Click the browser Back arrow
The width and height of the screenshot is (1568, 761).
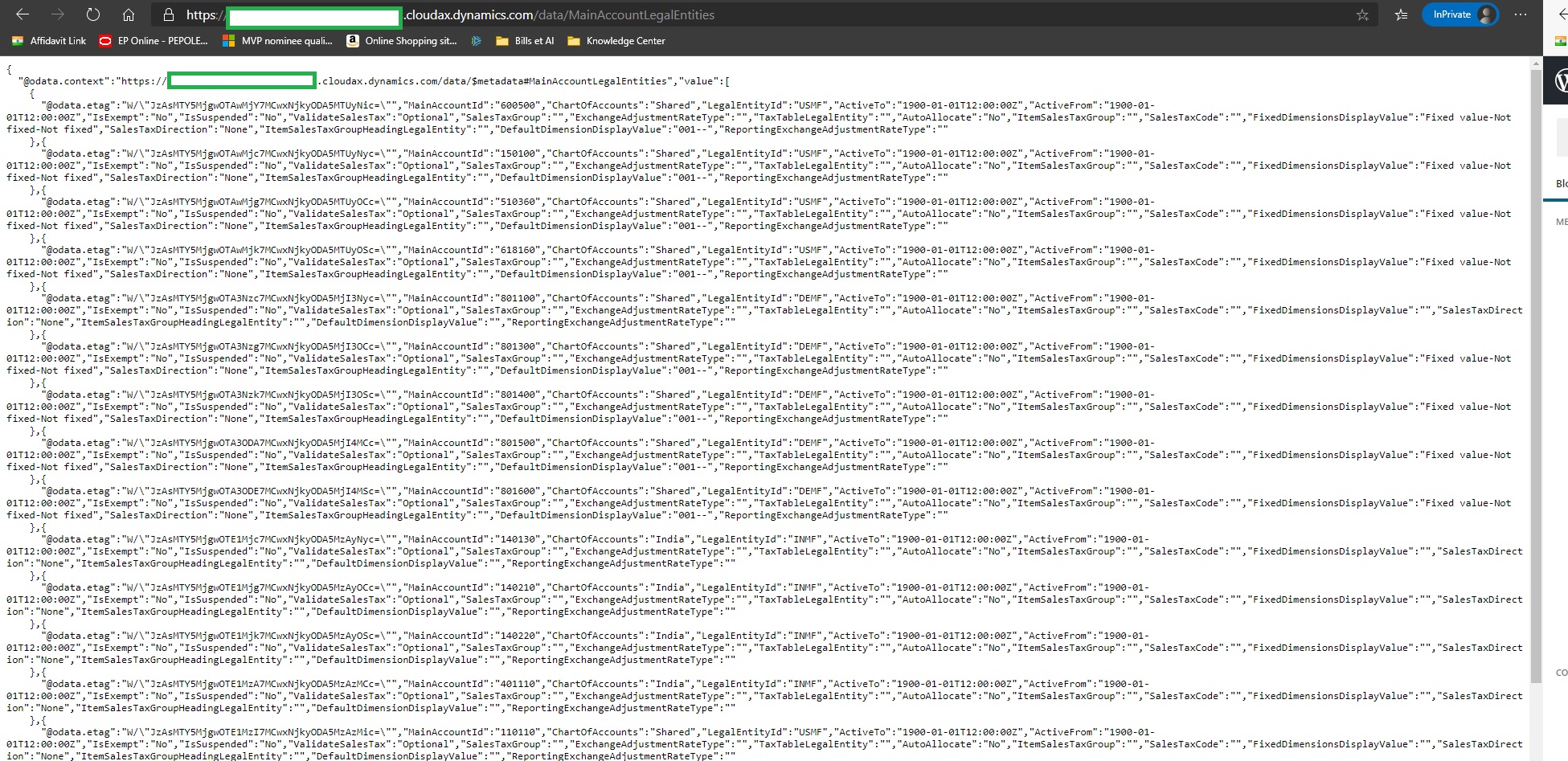coord(23,14)
